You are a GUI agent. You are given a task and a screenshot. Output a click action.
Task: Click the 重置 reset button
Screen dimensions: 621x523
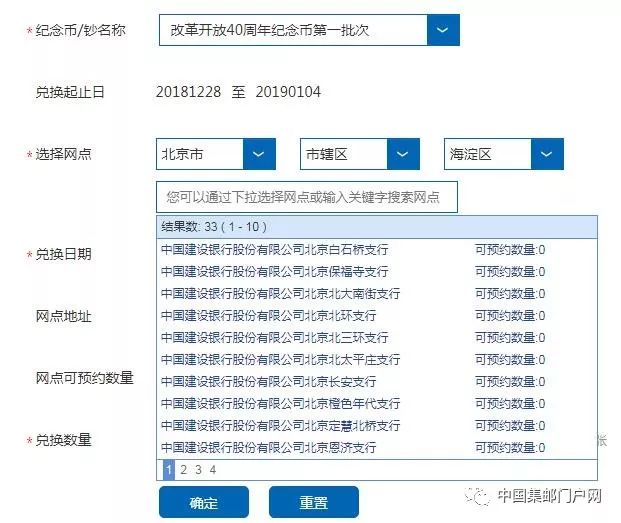pyautogui.click(x=314, y=502)
